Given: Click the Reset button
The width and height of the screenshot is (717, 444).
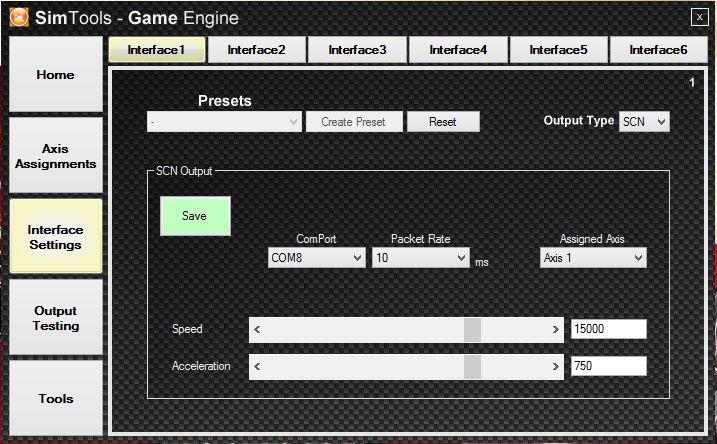Looking at the screenshot, I should click(x=443, y=122).
